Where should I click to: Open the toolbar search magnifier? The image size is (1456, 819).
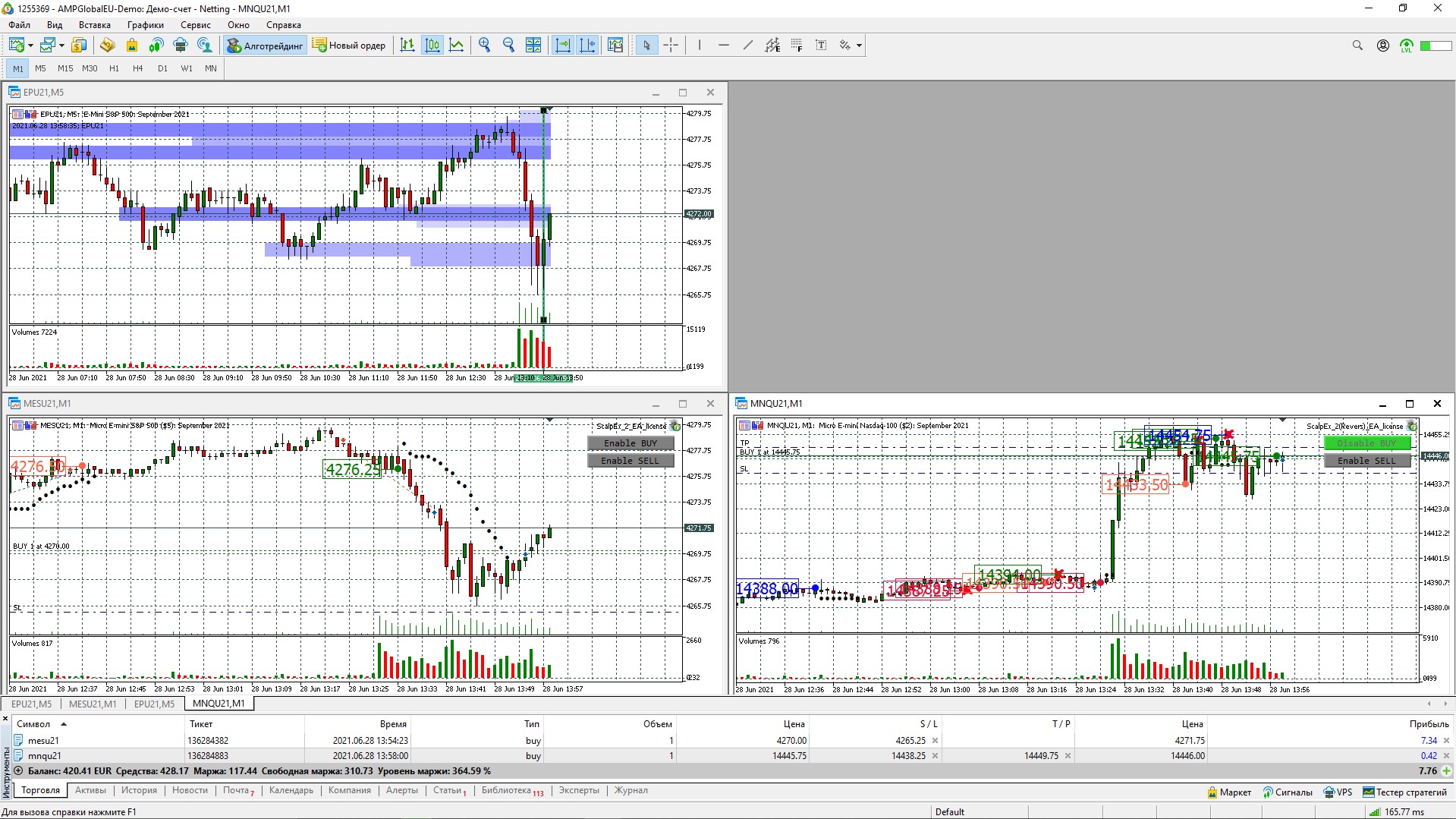click(x=1357, y=46)
